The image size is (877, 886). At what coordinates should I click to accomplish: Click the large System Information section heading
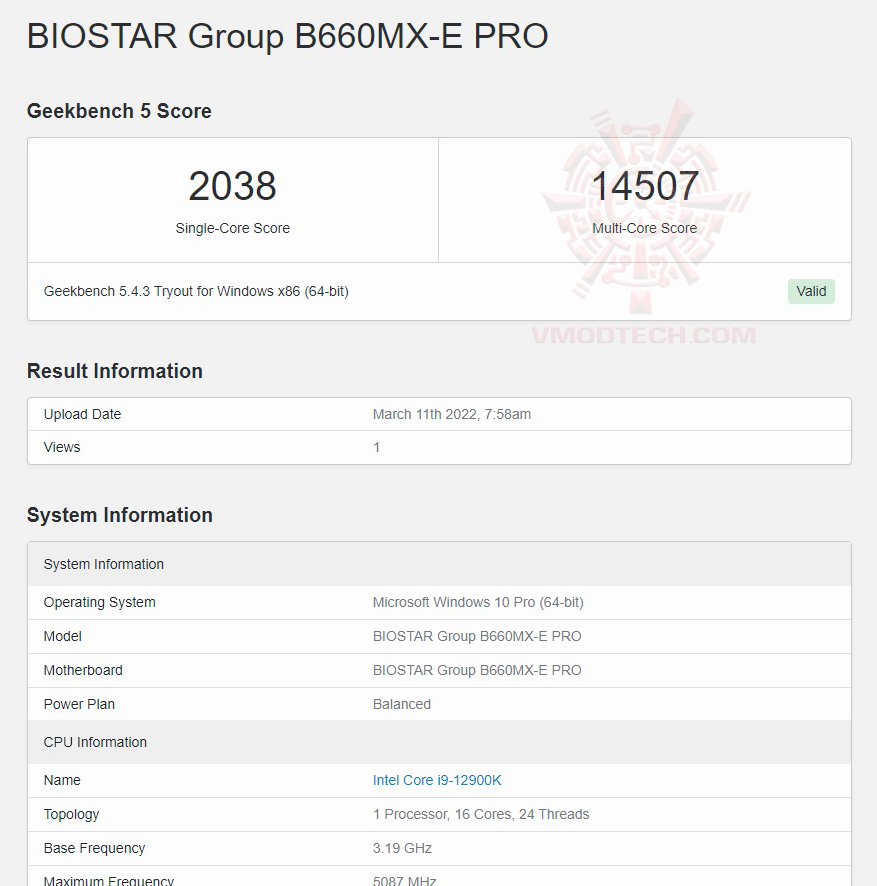(119, 515)
